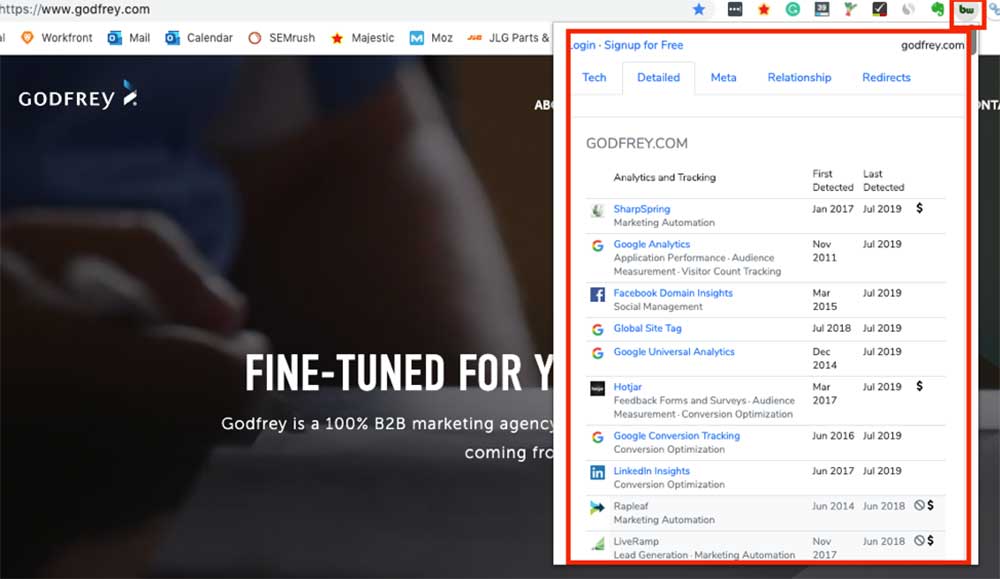The width and height of the screenshot is (1000, 579).
Task: Click the LiveRamp entry name
Action: coord(636,541)
